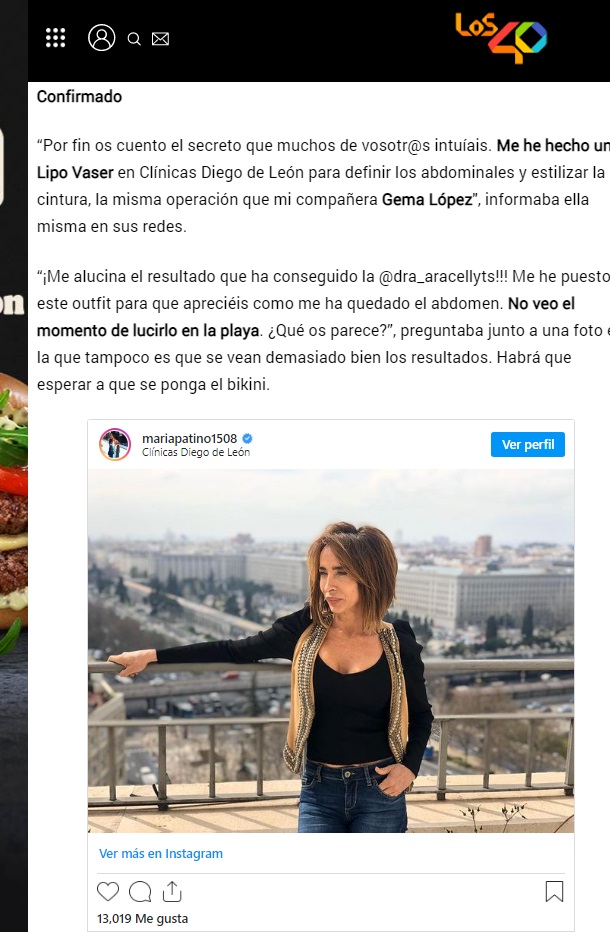The width and height of the screenshot is (610, 932).
Task: Click the verified blue badge
Action: tap(247, 439)
